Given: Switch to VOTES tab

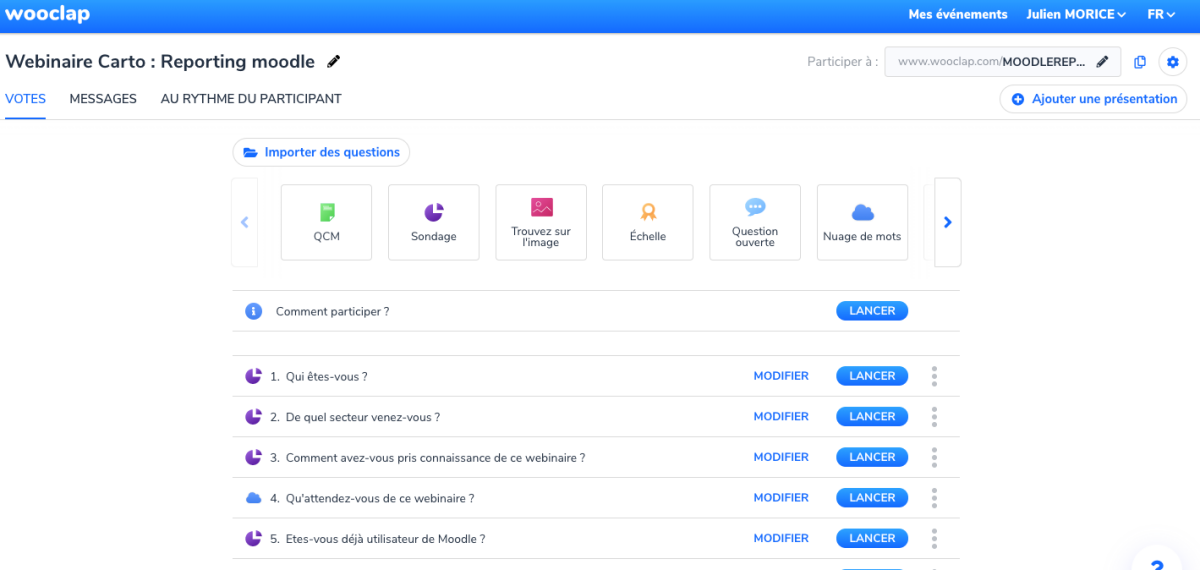Looking at the screenshot, I should (x=25, y=99).
